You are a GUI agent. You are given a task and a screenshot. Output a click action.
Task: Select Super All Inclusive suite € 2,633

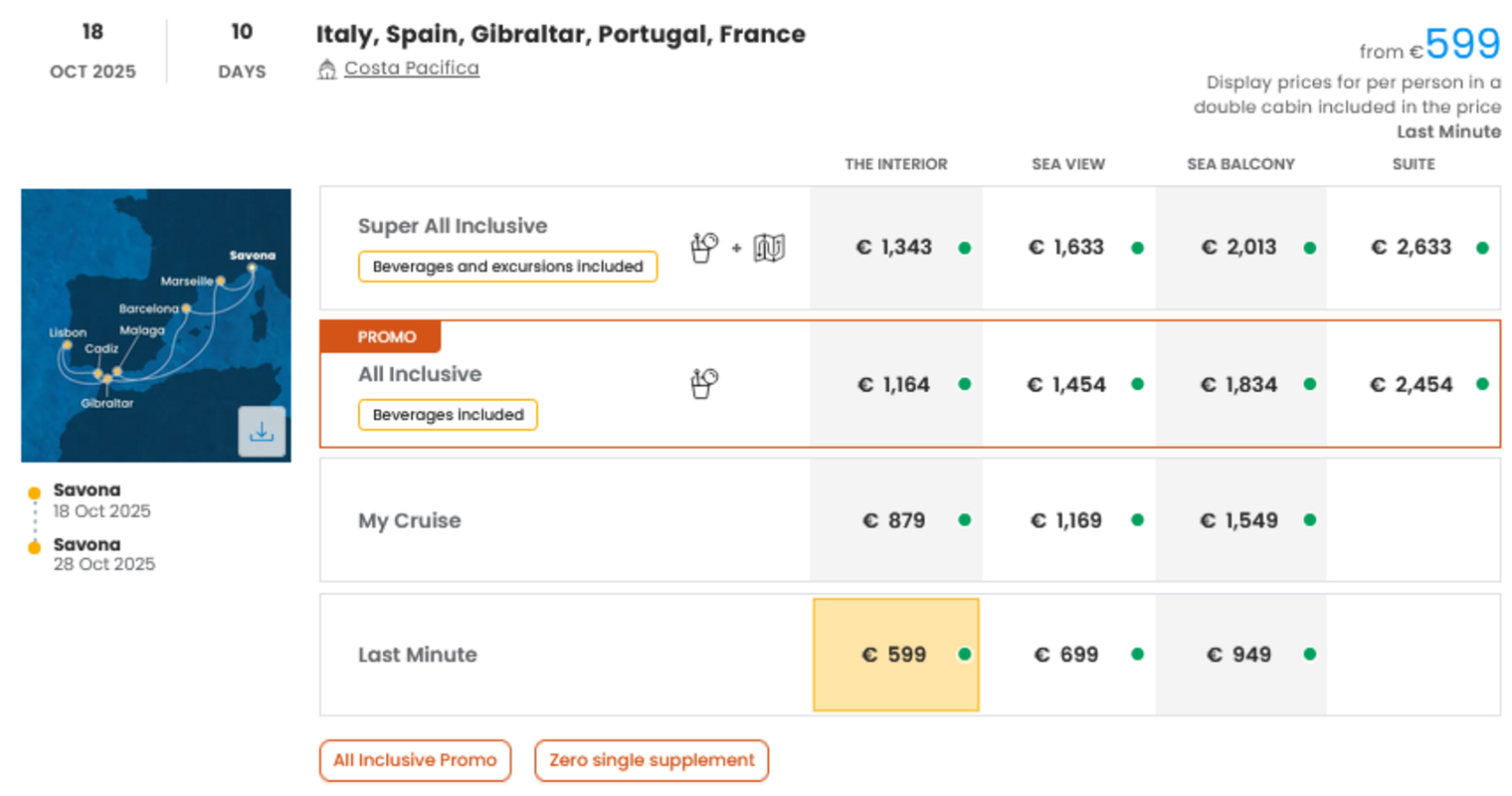[x=1412, y=247]
